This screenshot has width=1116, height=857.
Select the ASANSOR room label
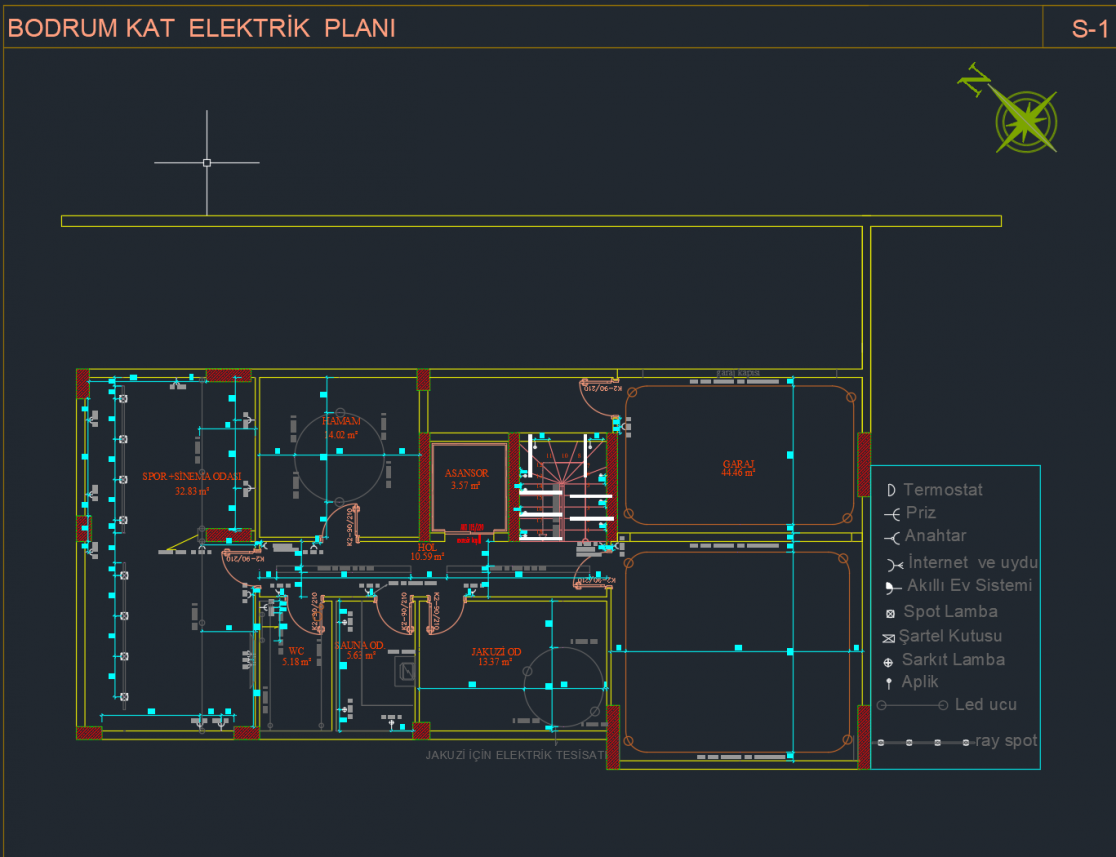(x=466, y=473)
